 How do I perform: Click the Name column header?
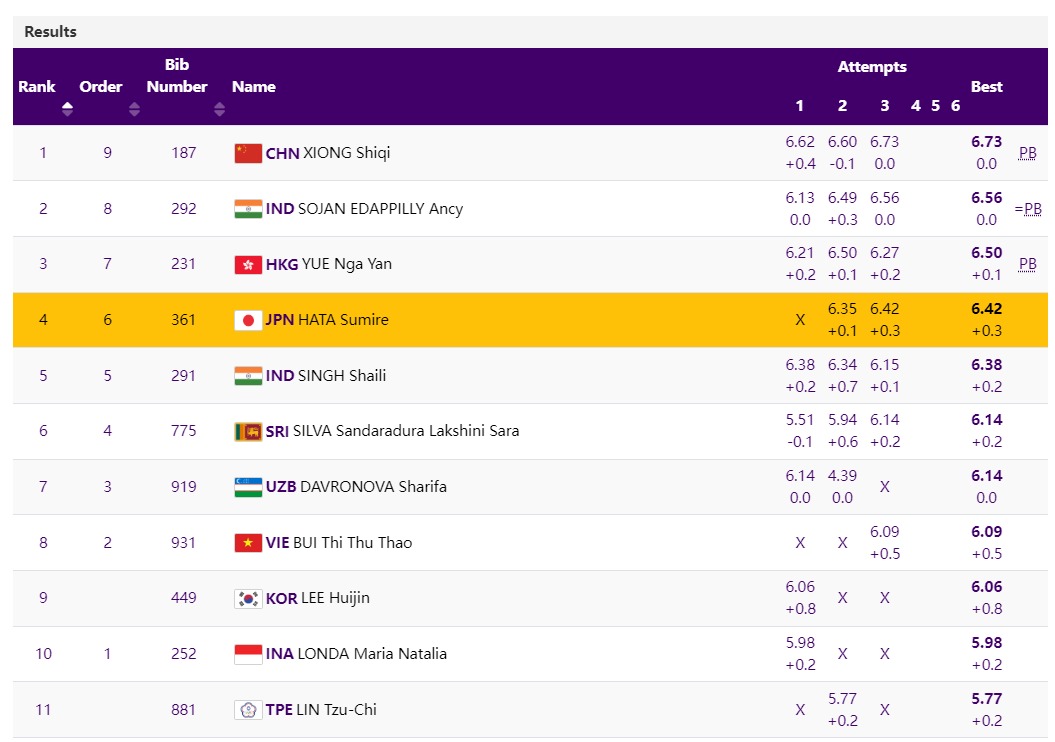click(x=253, y=87)
